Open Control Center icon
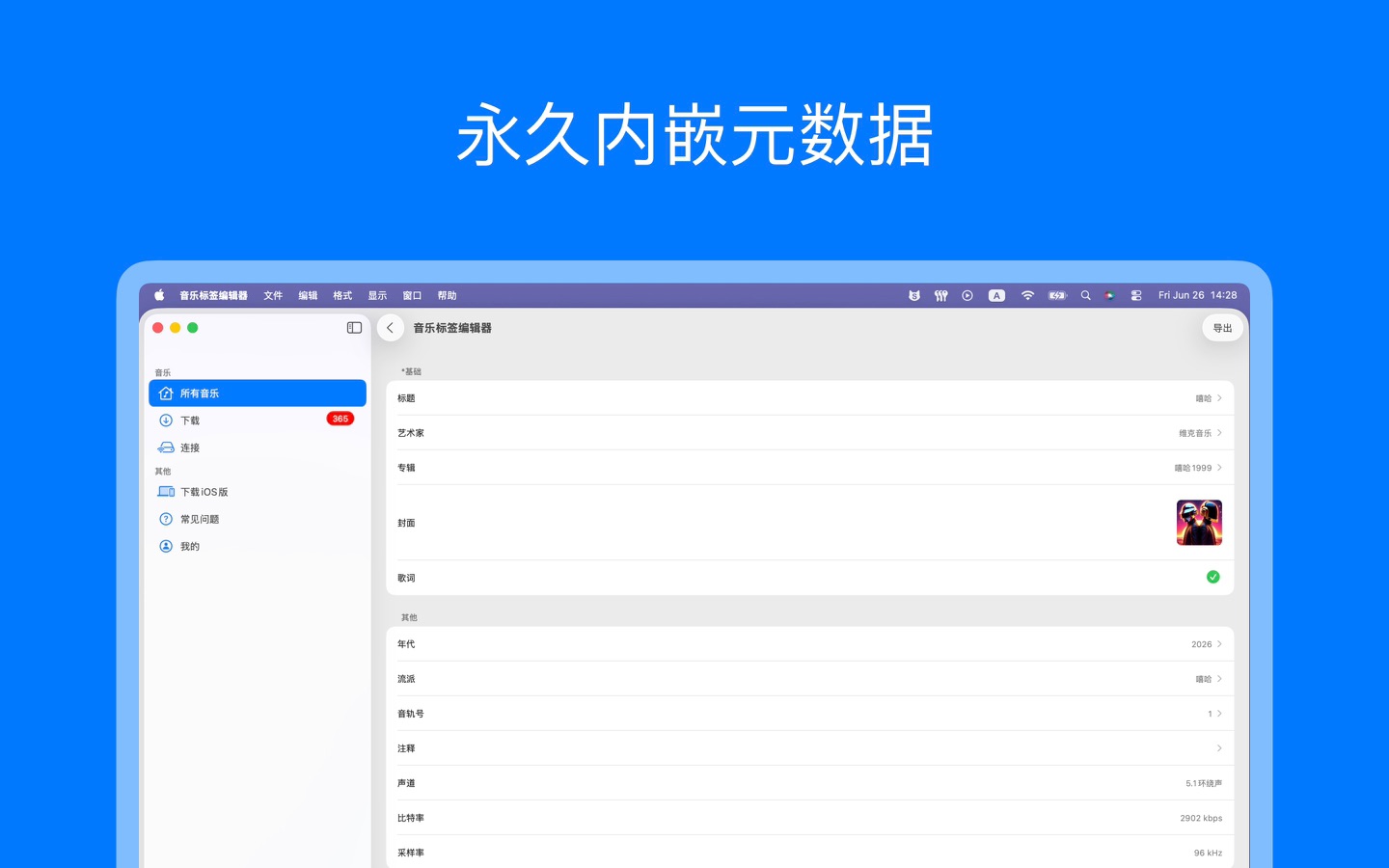 click(1136, 295)
